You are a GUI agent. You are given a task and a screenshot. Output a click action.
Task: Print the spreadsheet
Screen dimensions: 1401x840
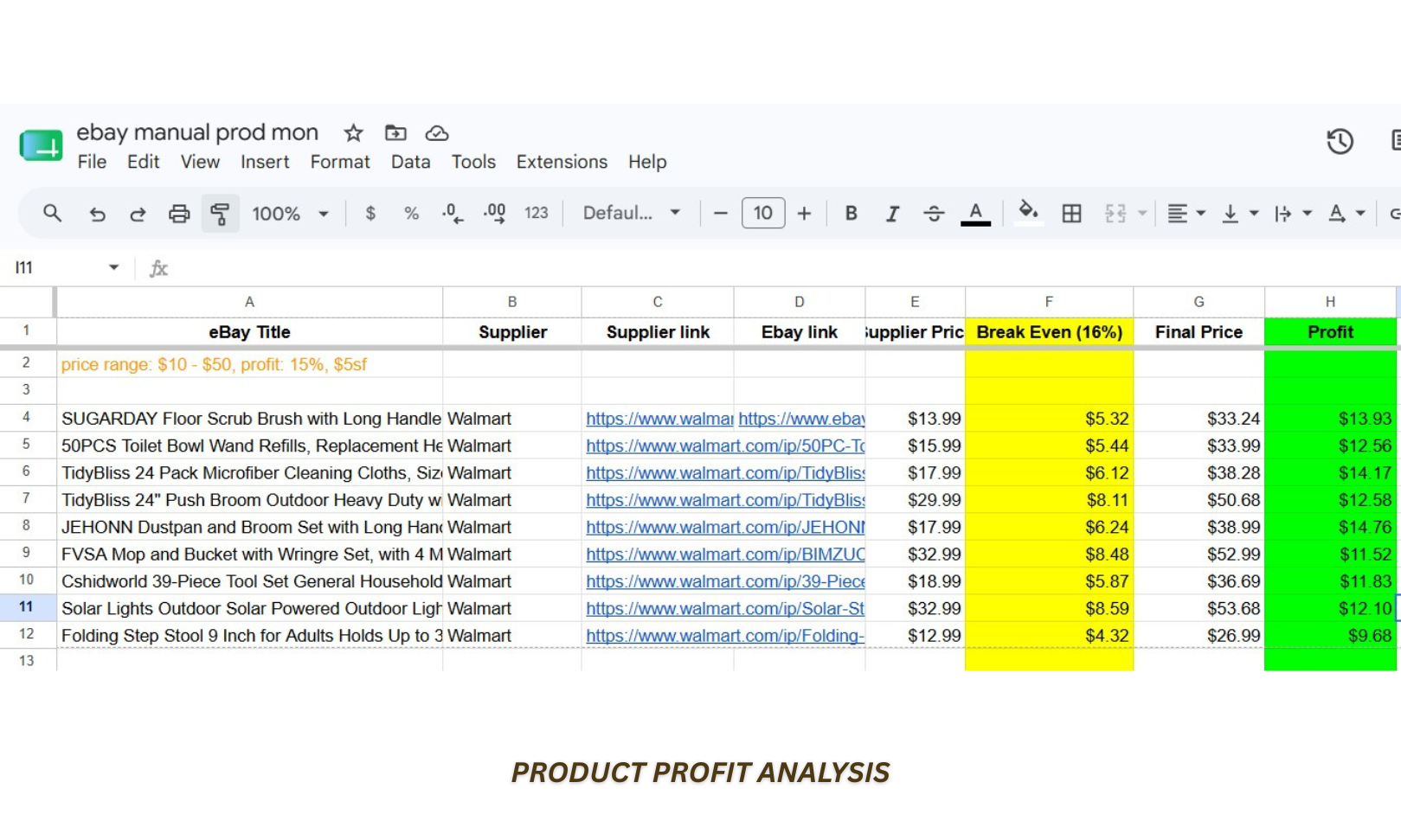179,214
